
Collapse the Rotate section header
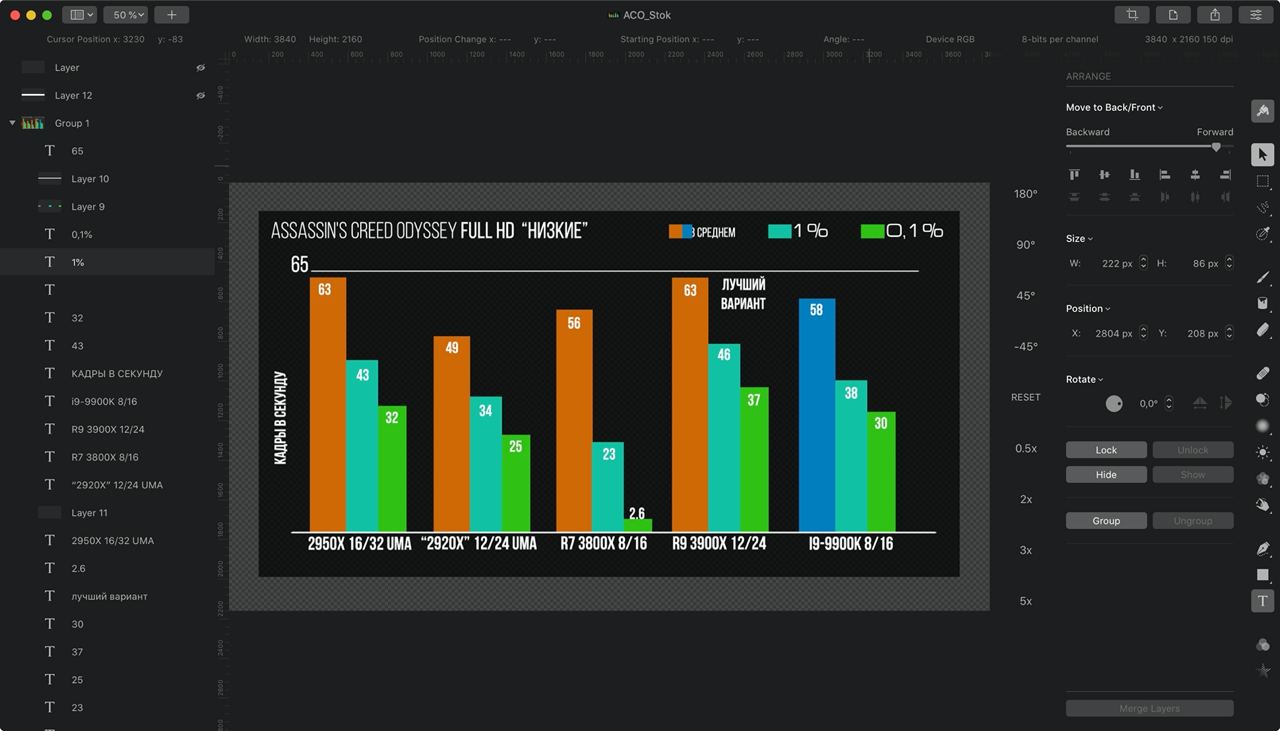point(1084,379)
